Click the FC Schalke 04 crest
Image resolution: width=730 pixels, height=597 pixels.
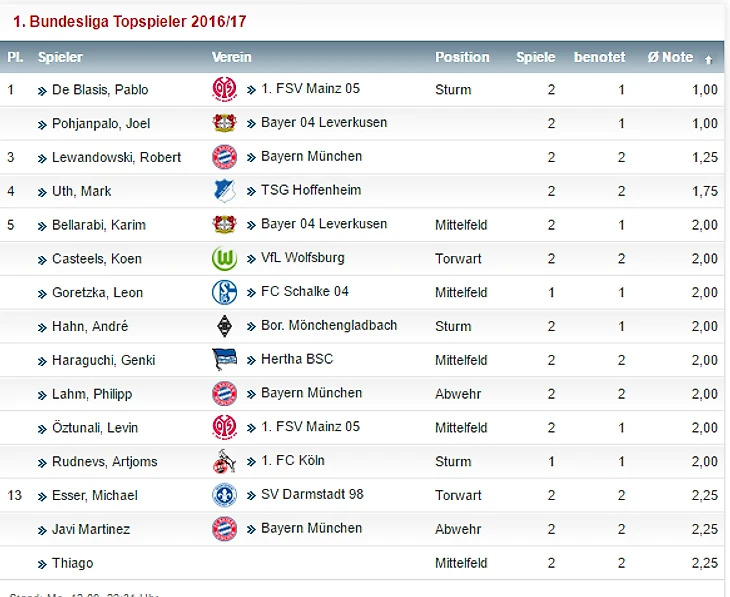[224, 292]
